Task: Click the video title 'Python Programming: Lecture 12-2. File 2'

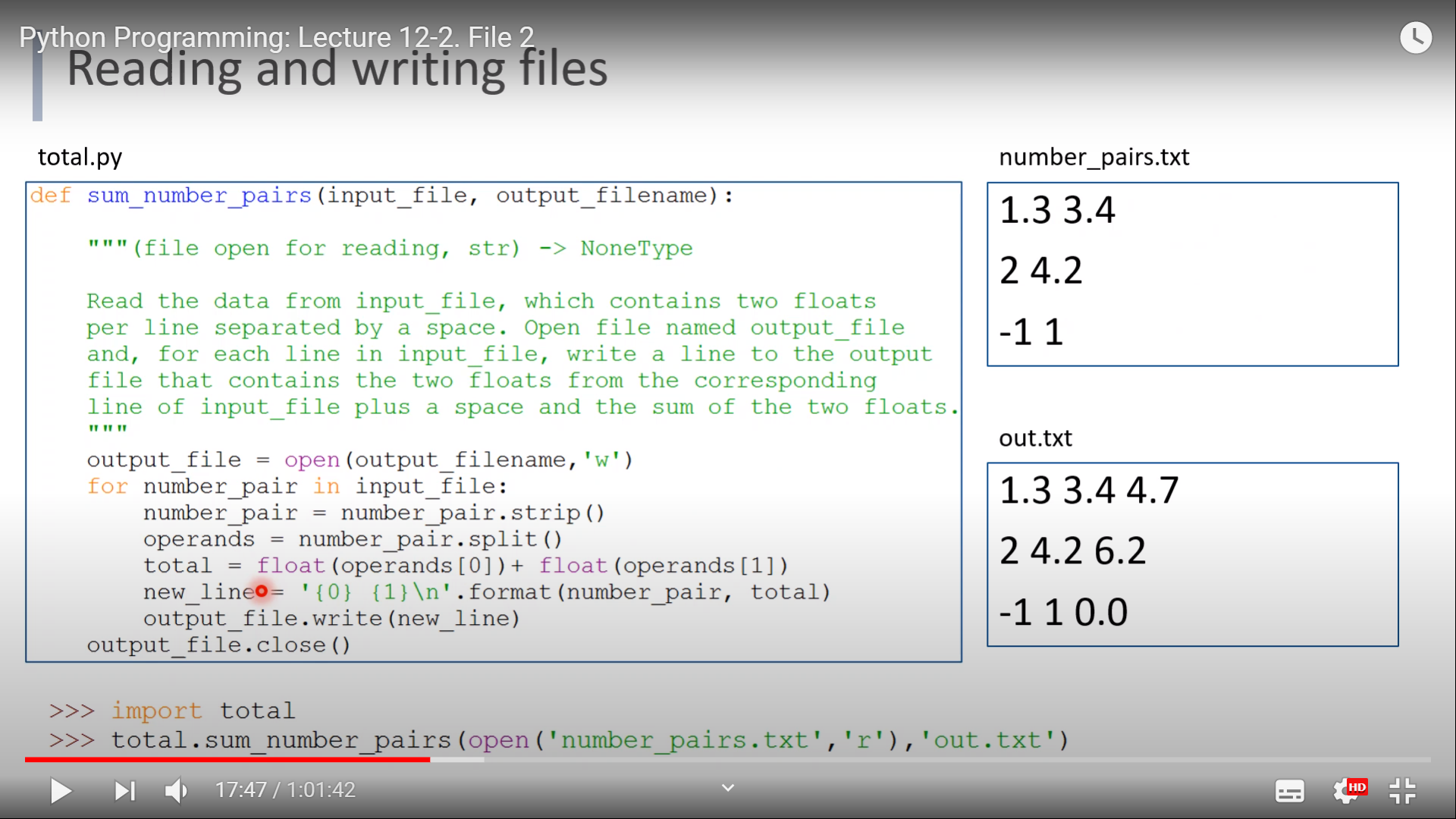Action: pyautogui.click(x=277, y=36)
